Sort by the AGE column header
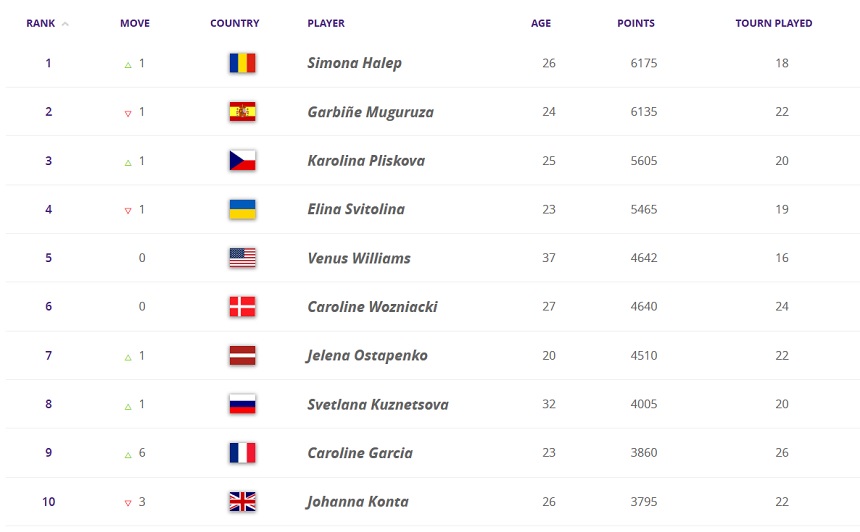 [x=541, y=23]
